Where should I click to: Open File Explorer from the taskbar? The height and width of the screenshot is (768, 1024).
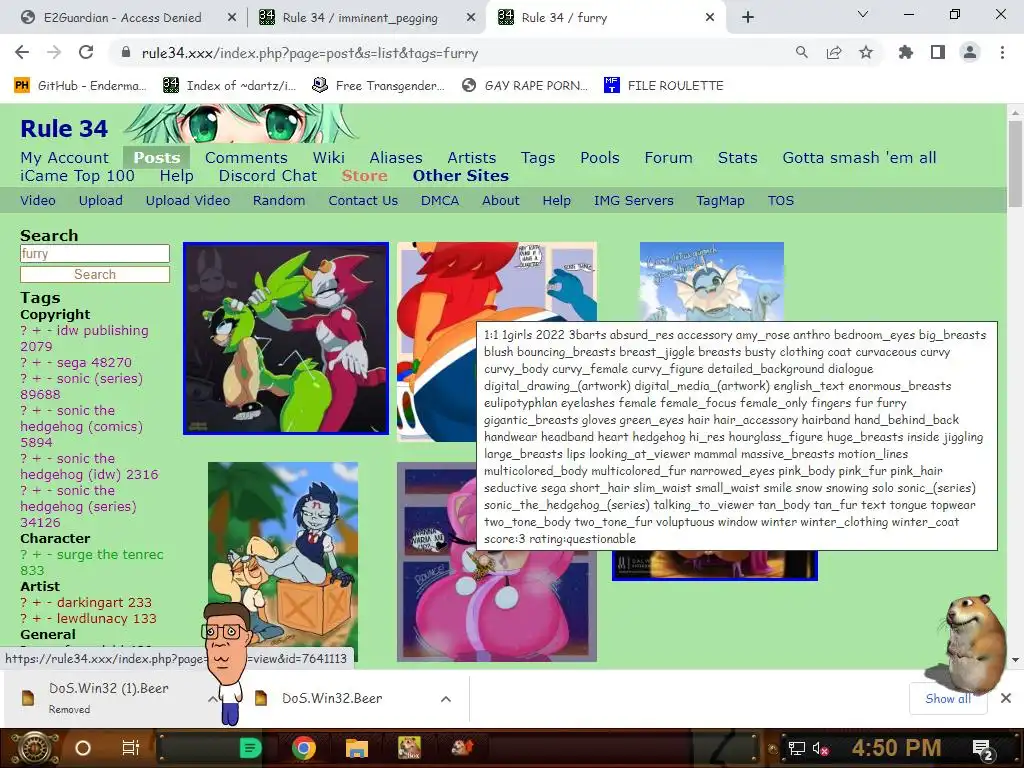pos(357,748)
